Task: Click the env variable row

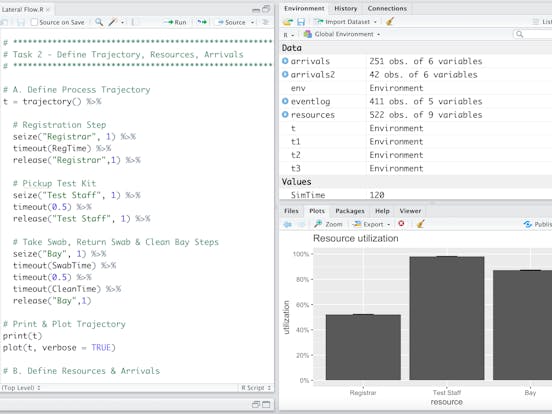Action: pos(415,88)
